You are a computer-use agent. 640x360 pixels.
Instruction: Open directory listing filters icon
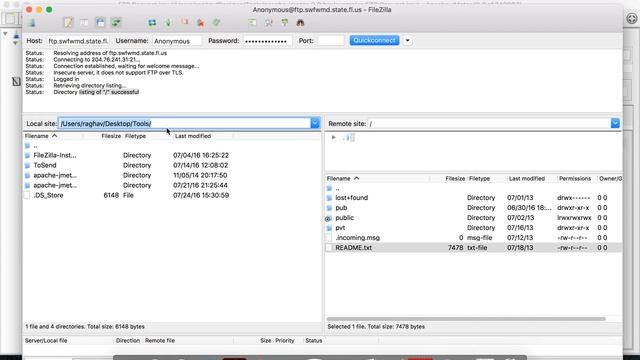coord(253,23)
